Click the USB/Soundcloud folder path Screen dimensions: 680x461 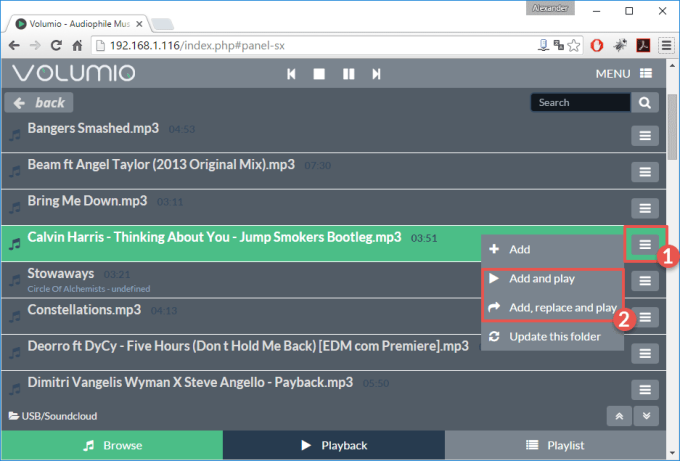click(x=53, y=416)
